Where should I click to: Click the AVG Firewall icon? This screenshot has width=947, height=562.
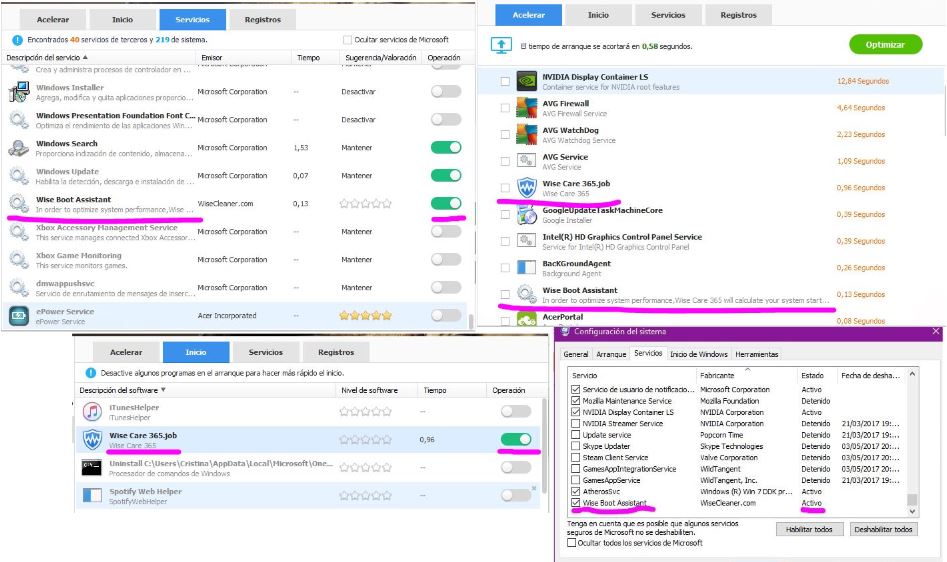pyautogui.click(x=527, y=107)
